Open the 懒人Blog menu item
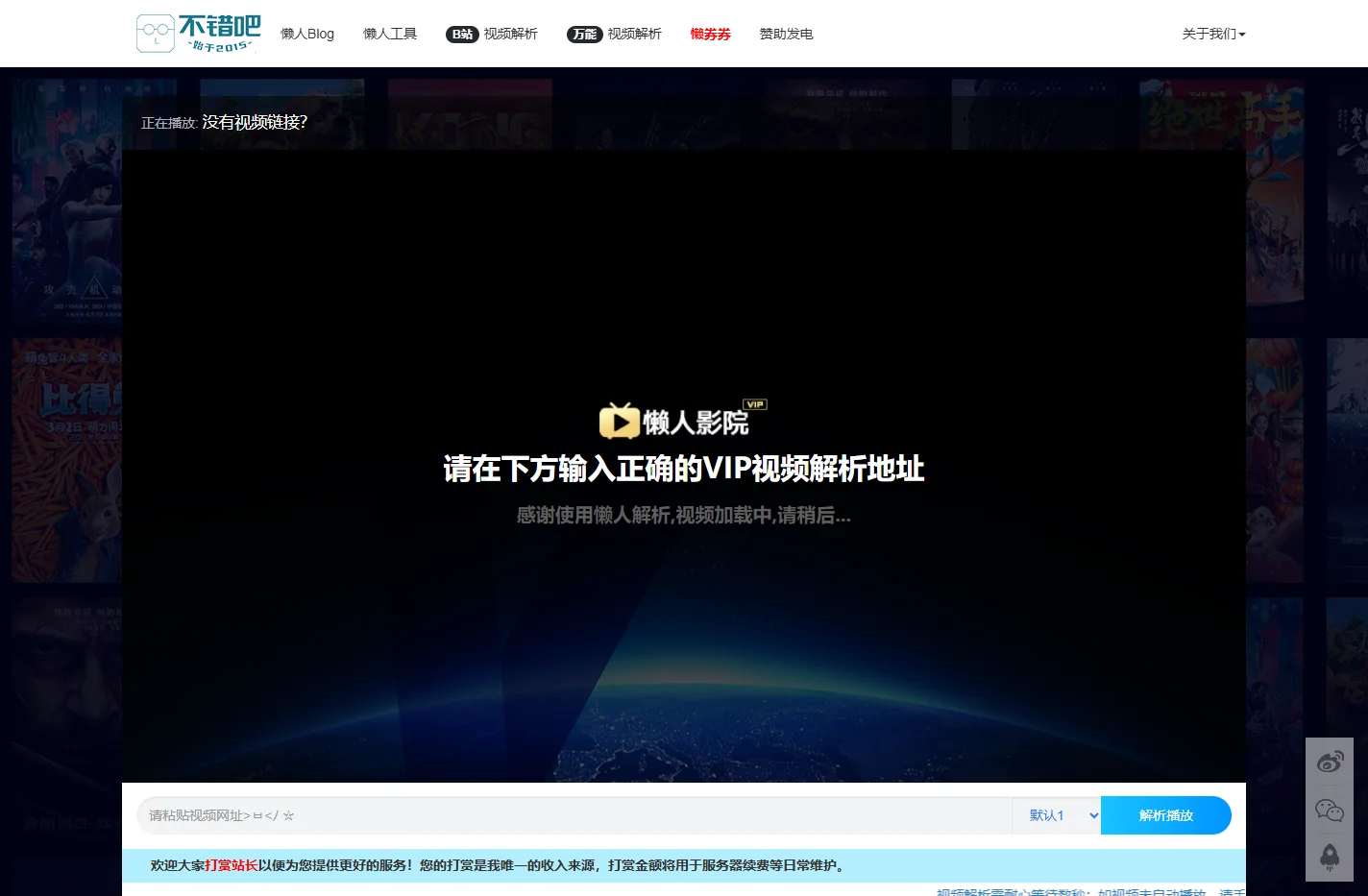This screenshot has width=1368, height=896. (x=307, y=34)
